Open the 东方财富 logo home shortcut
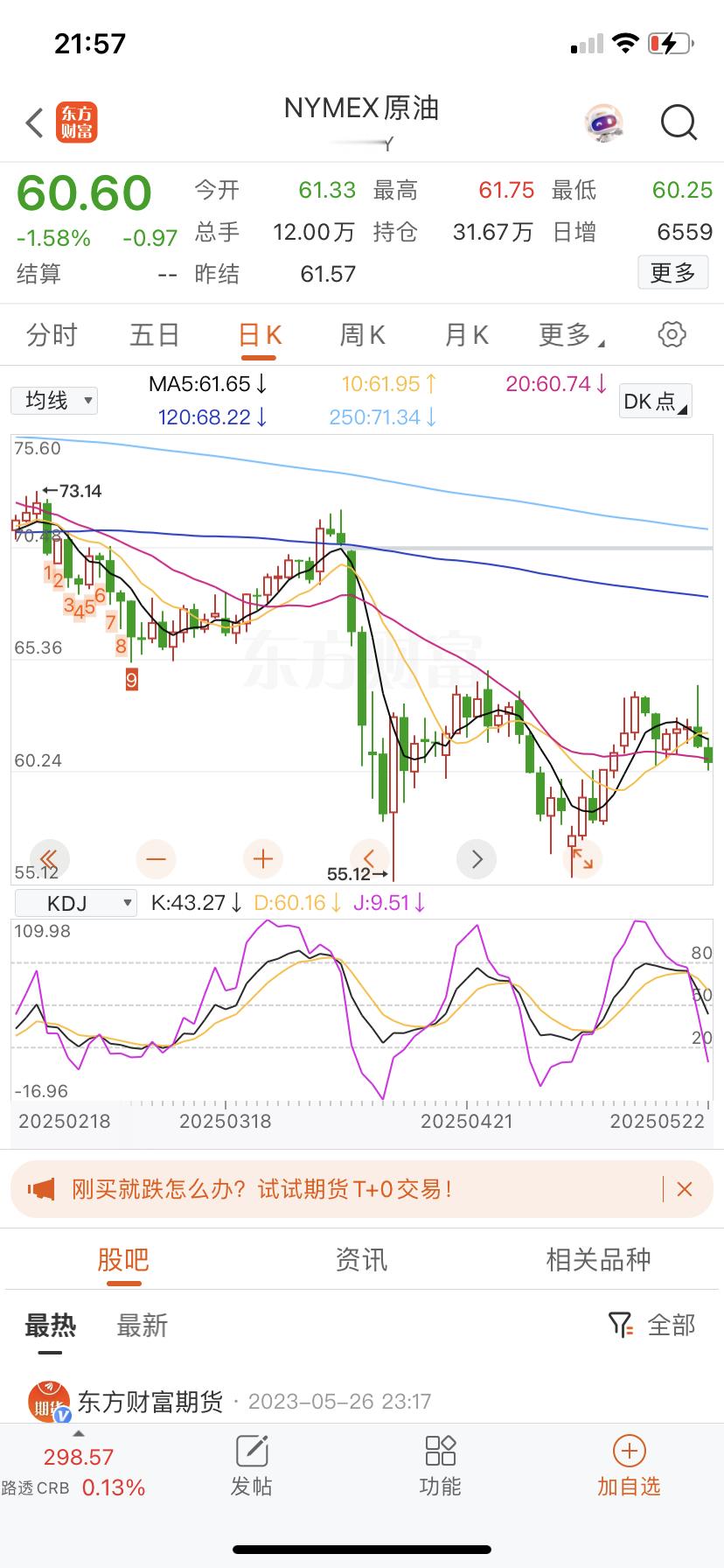This screenshot has width=724, height=1568. [77, 122]
